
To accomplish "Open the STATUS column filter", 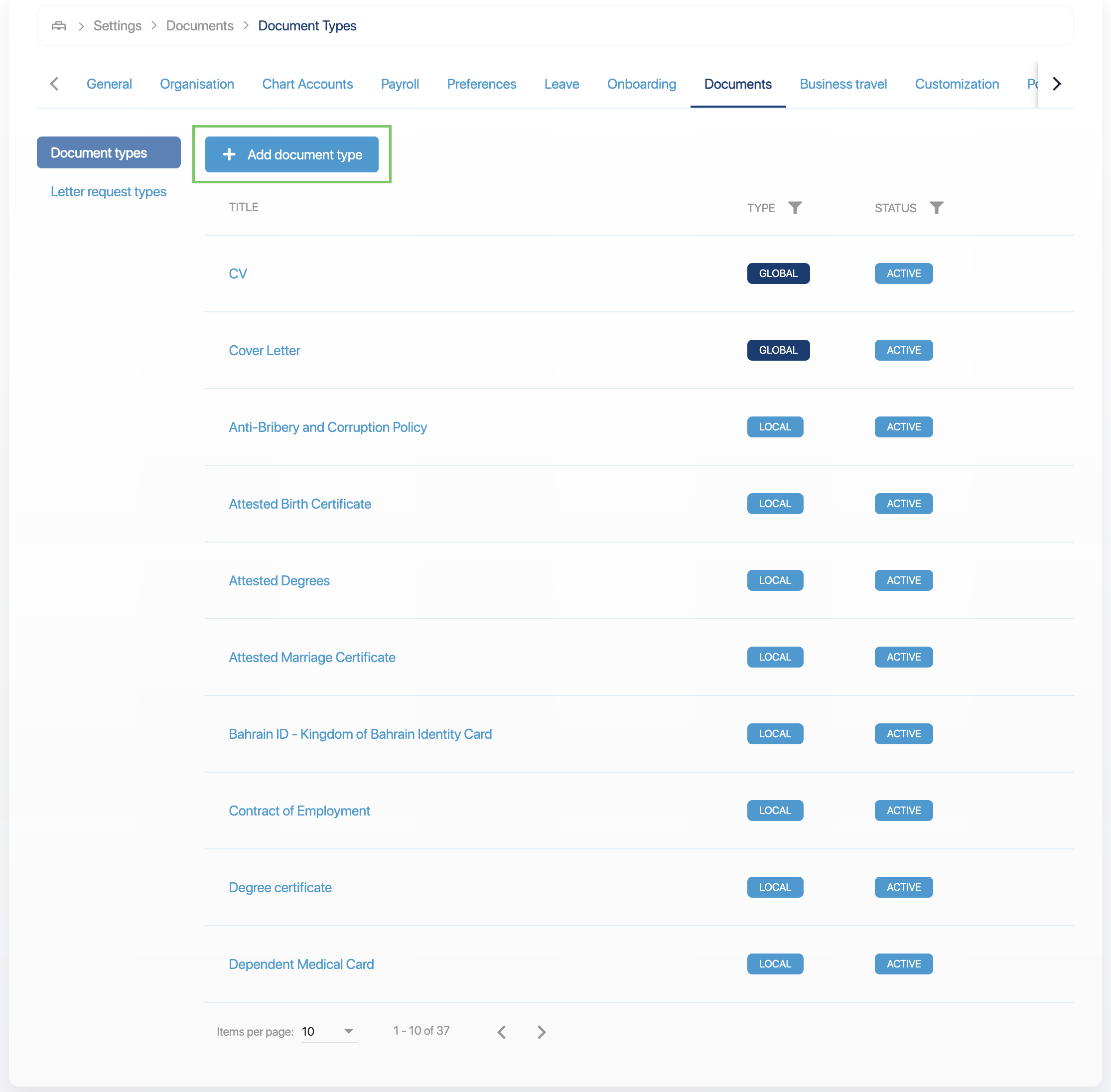I will (x=937, y=208).
